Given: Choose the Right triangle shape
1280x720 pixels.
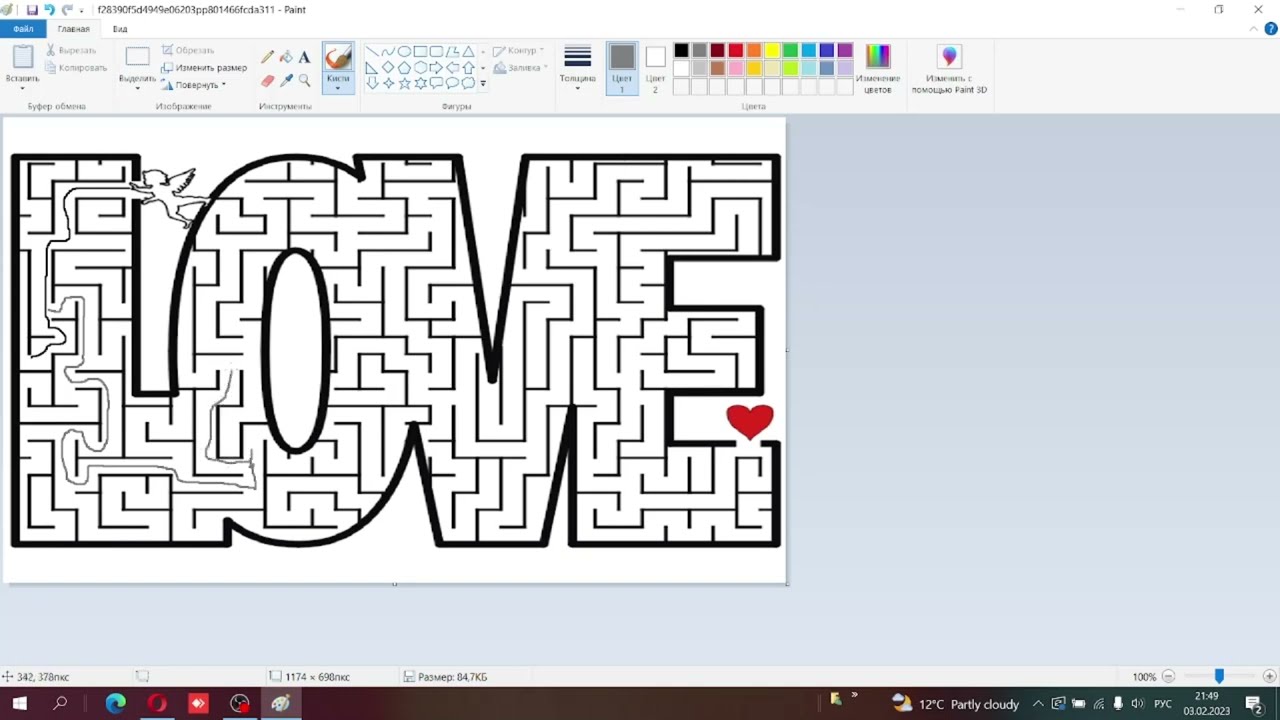Looking at the screenshot, I should pos(372,67).
